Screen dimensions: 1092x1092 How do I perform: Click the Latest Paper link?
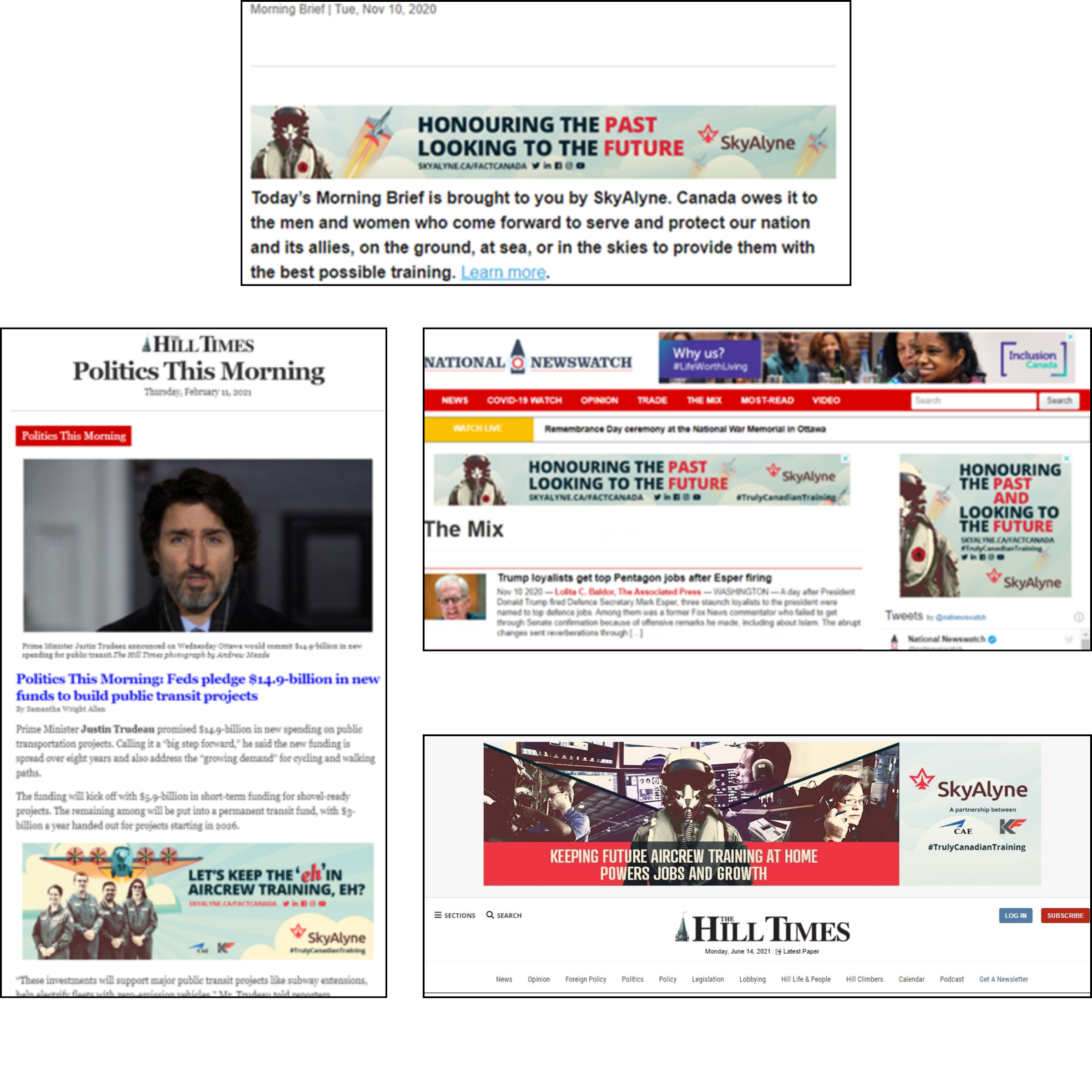coord(797,951)
